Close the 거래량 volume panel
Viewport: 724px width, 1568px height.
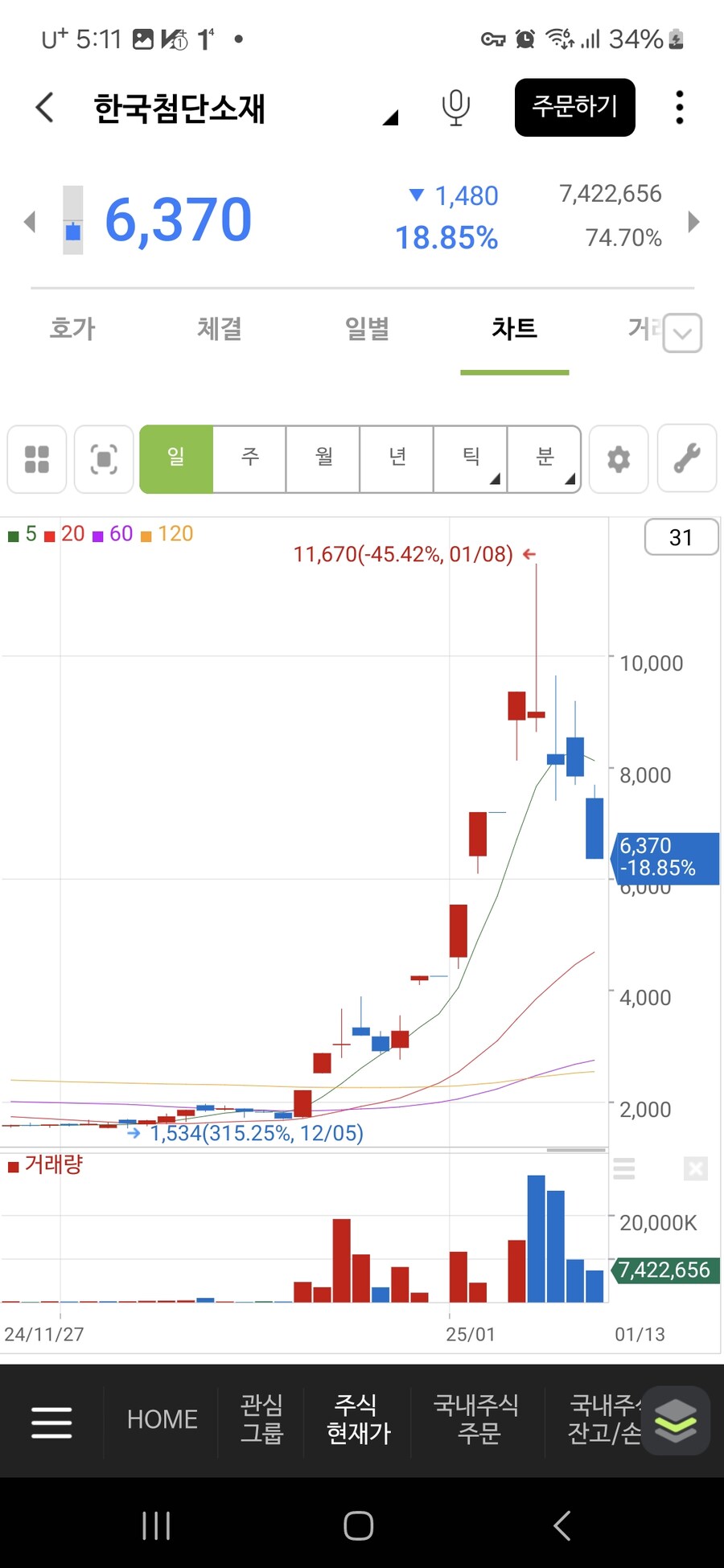(x=695, y=1168)
